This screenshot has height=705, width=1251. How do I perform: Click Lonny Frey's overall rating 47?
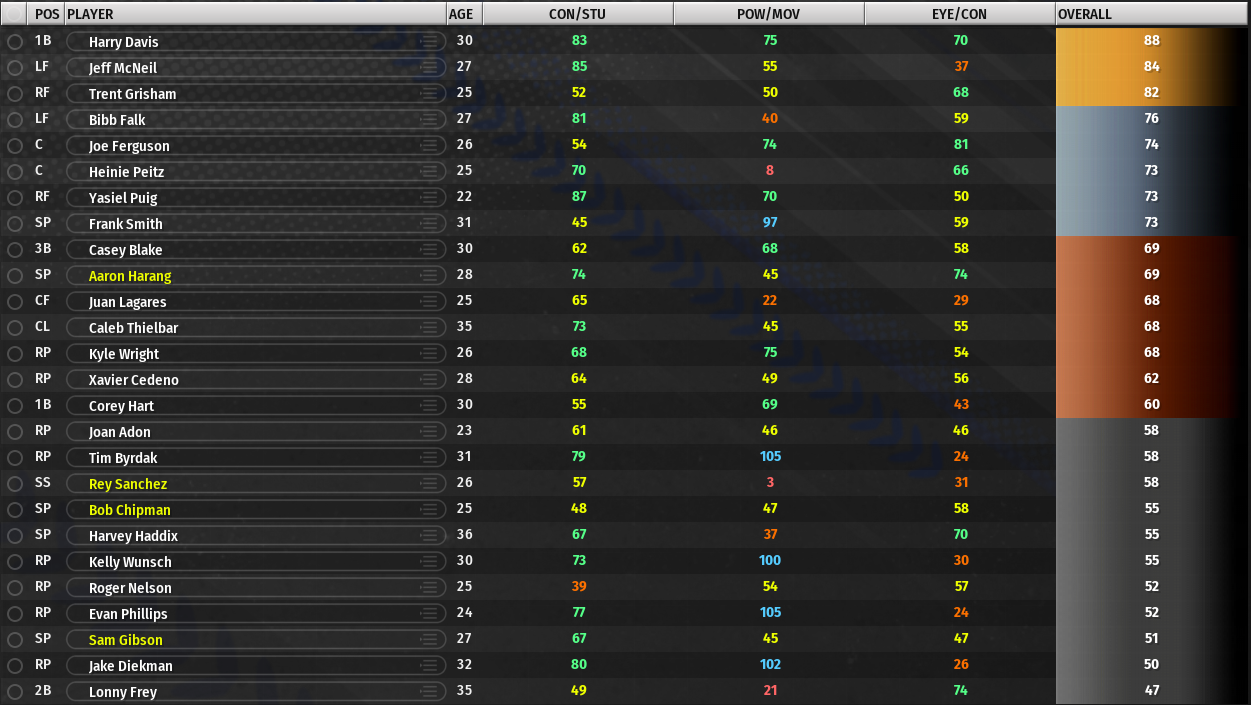click(1152, 691)
